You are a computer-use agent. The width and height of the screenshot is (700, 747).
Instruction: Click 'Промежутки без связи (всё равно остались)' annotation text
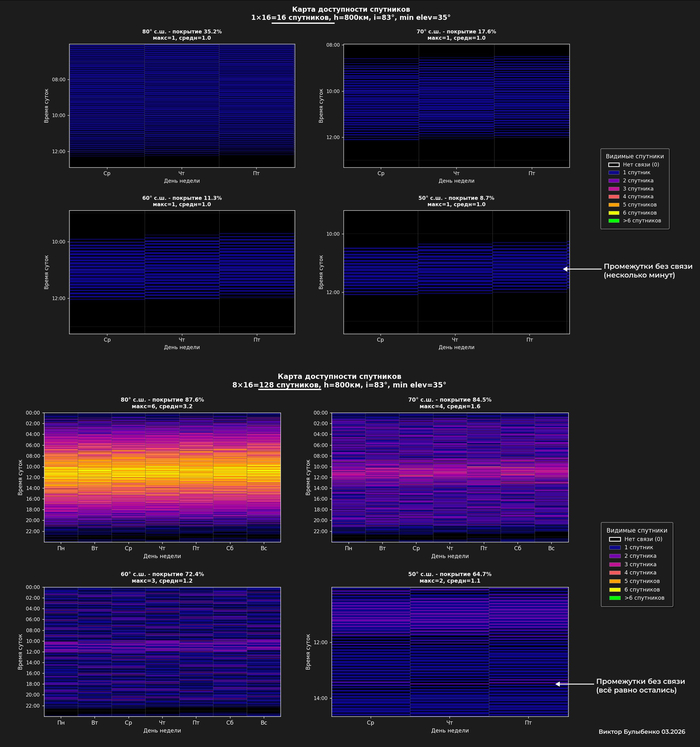[x=640, y=686]
